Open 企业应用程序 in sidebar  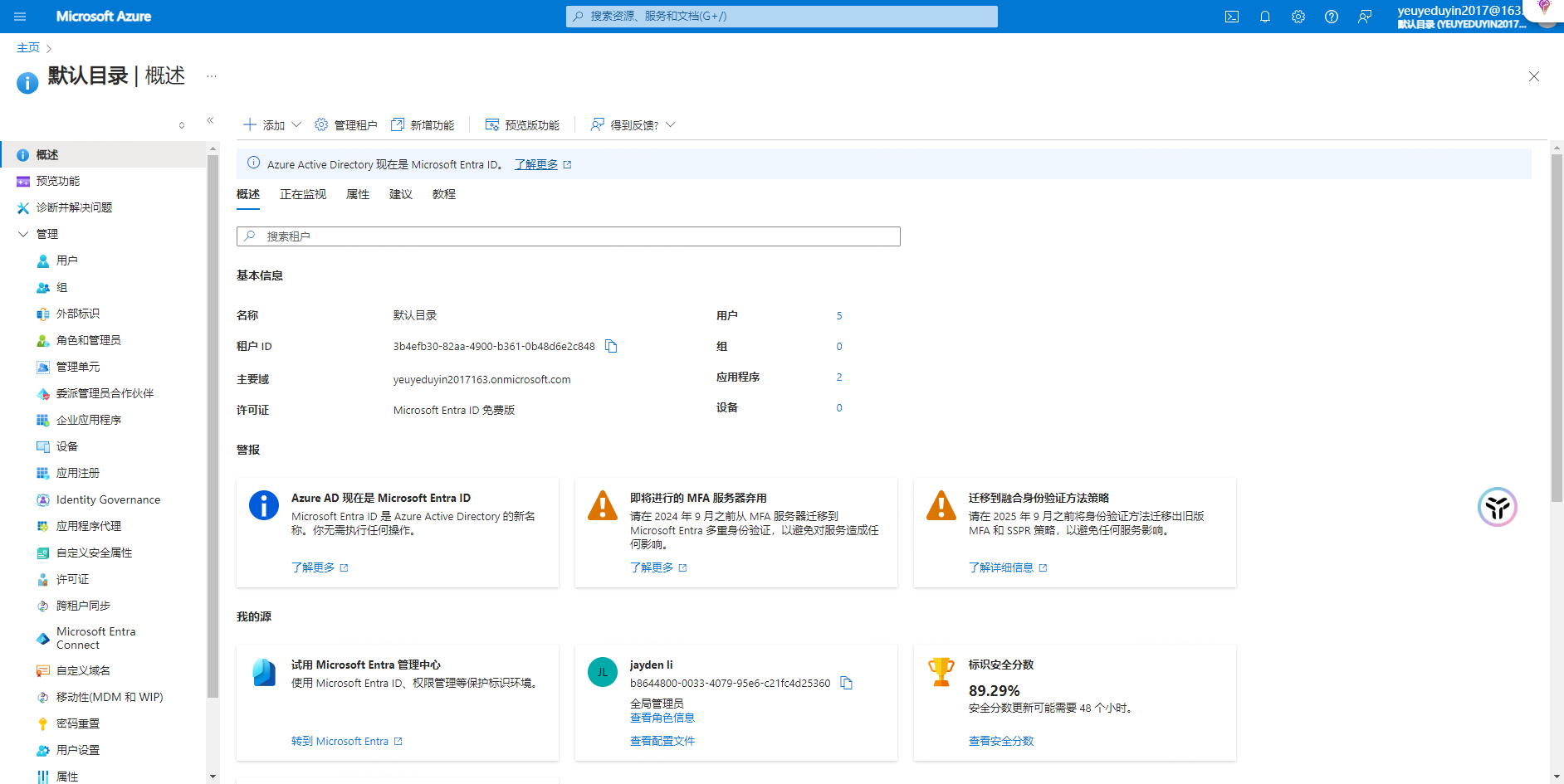(88, 420)
